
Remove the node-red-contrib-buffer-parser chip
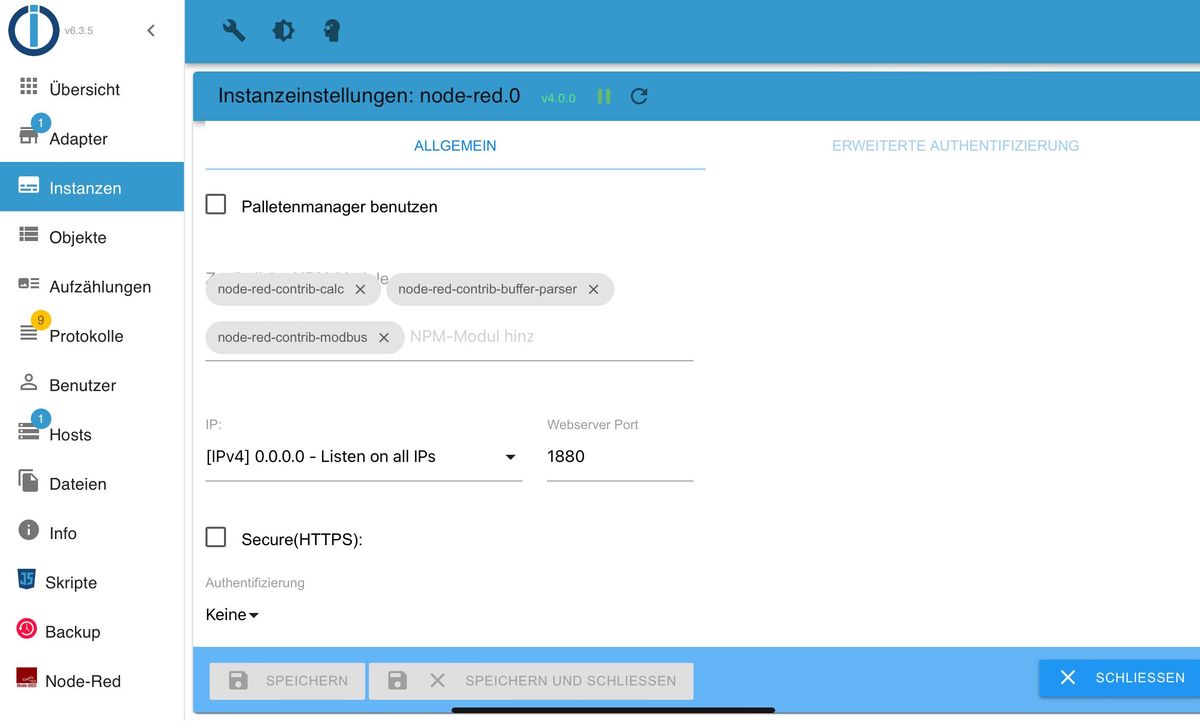tap(593, 289)
